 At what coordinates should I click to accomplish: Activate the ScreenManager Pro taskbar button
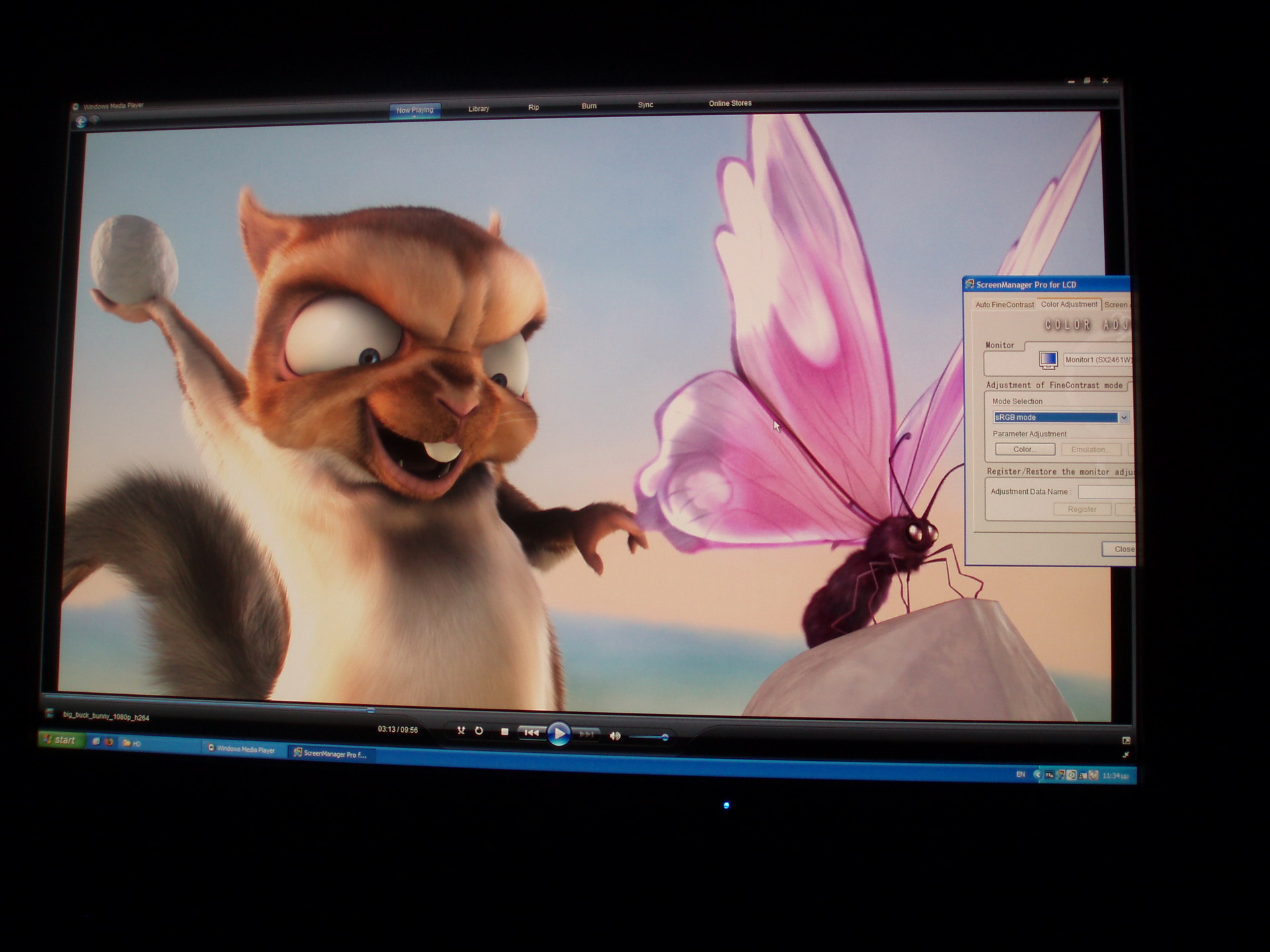pyautogui.click(x=332, y=754)
